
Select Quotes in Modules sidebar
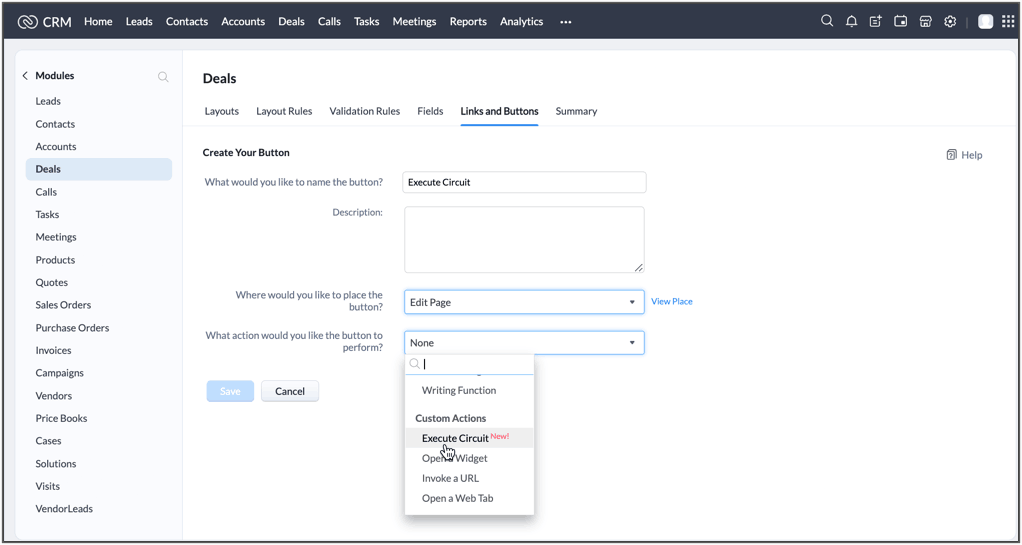pos(51,282)
